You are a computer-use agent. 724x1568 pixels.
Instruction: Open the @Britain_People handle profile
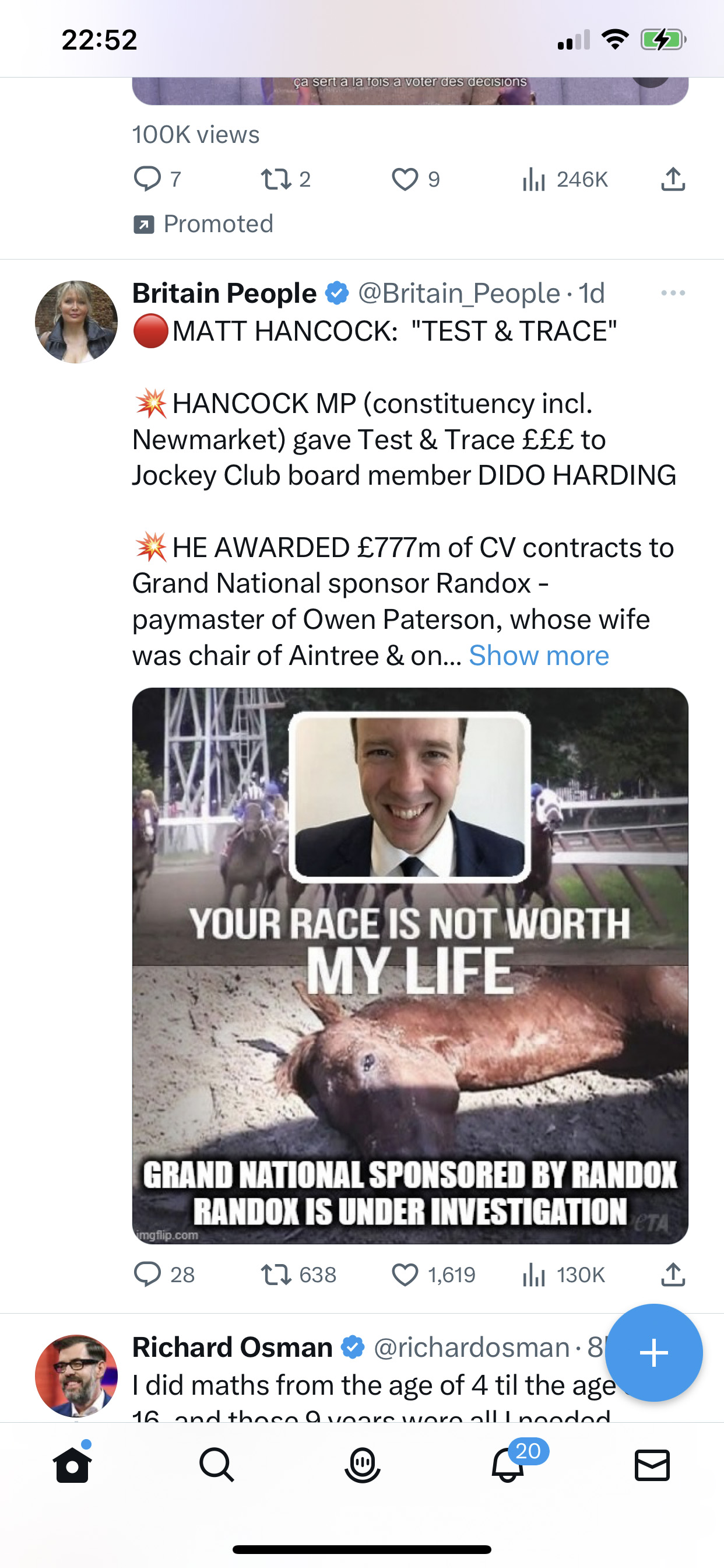pos(459,293)
